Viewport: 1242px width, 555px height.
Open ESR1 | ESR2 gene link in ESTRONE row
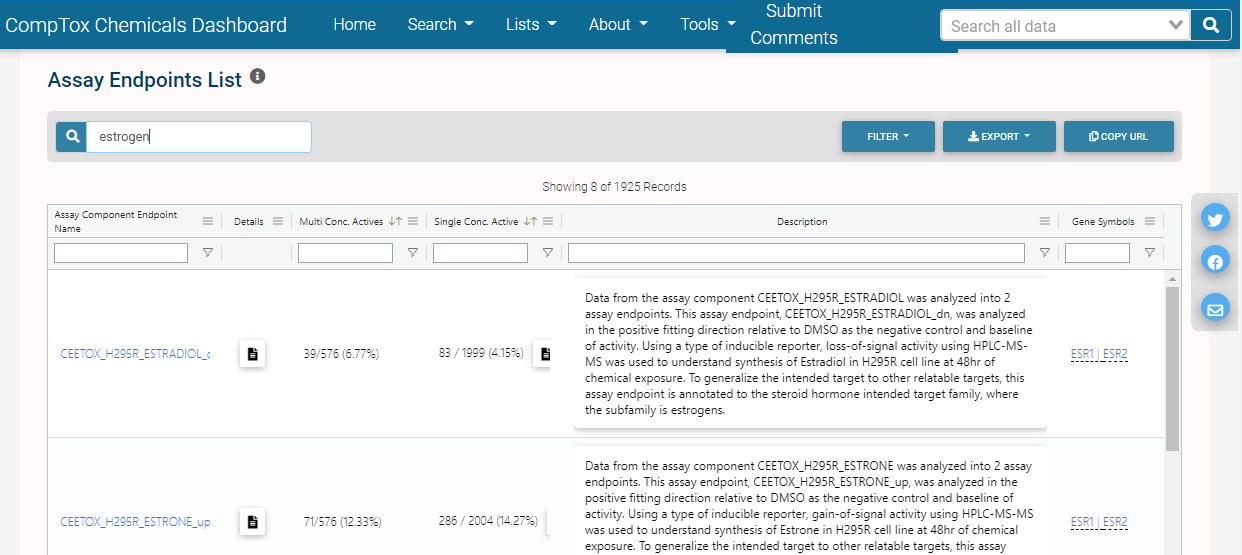pyautogui.click(x=1099, y=522)
